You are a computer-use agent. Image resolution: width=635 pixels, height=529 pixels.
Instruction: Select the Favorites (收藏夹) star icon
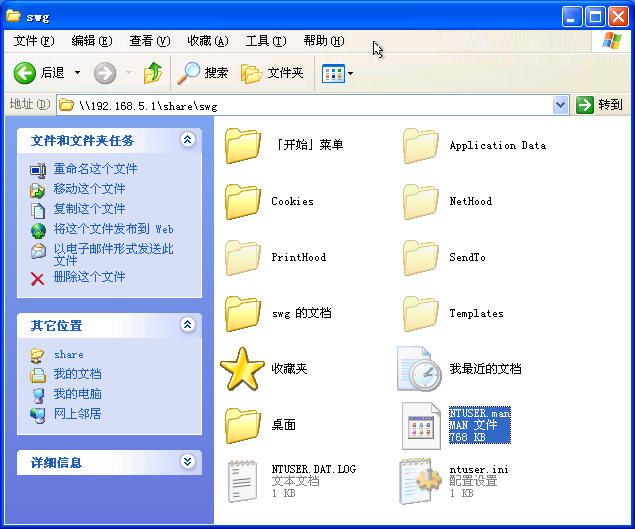click(x=242, y=369)
